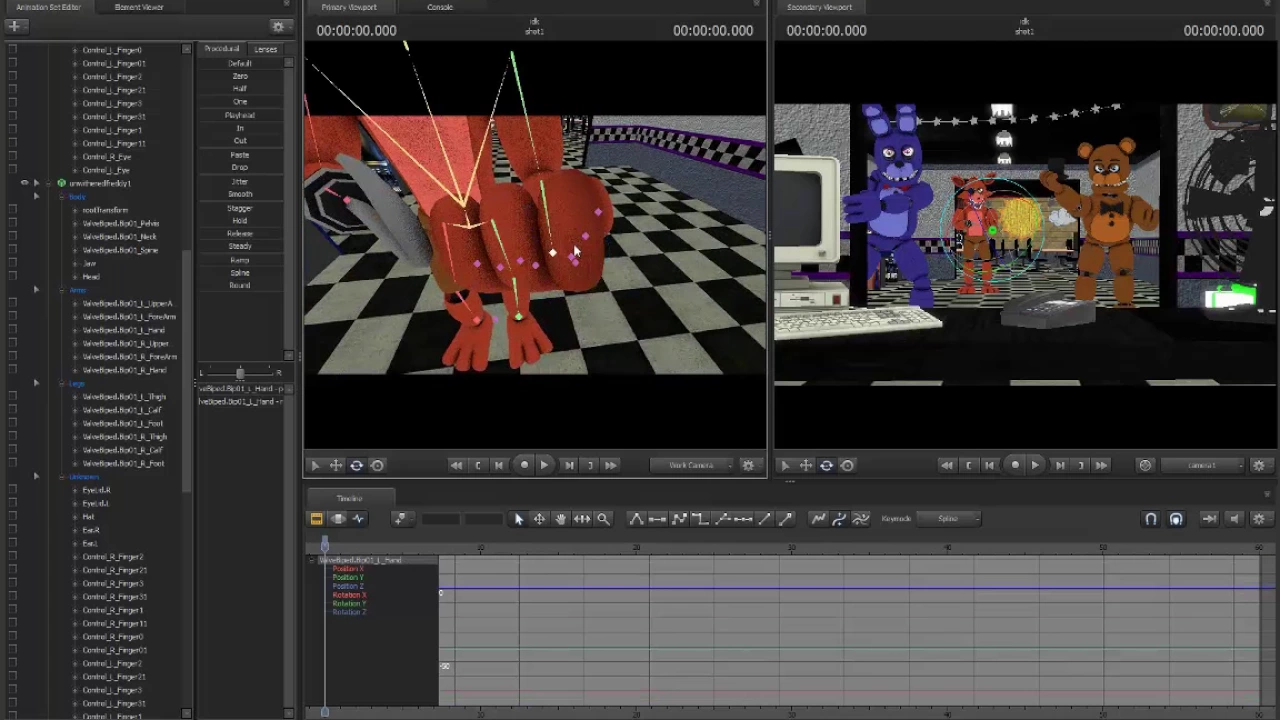The height and width of the screenshot is (720, 1280).
Task: Apply the Default preset
Action: pyautogui.click(x=240, y=63)
